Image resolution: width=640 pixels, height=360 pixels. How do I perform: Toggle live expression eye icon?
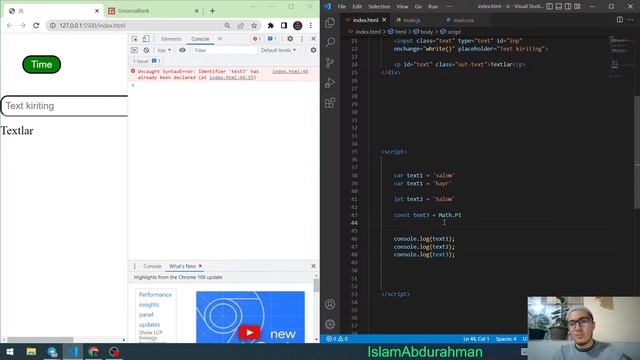pyautogui.click(x=182, y=50)
